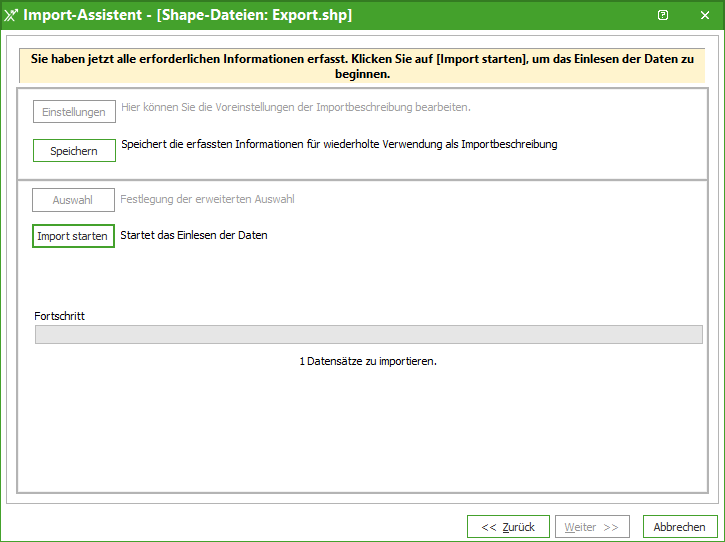This screenshot has width=725, height=542.
Task: Click the window title 'Shape-Dateien: Export.shp'
Action: tap(254, 15)
